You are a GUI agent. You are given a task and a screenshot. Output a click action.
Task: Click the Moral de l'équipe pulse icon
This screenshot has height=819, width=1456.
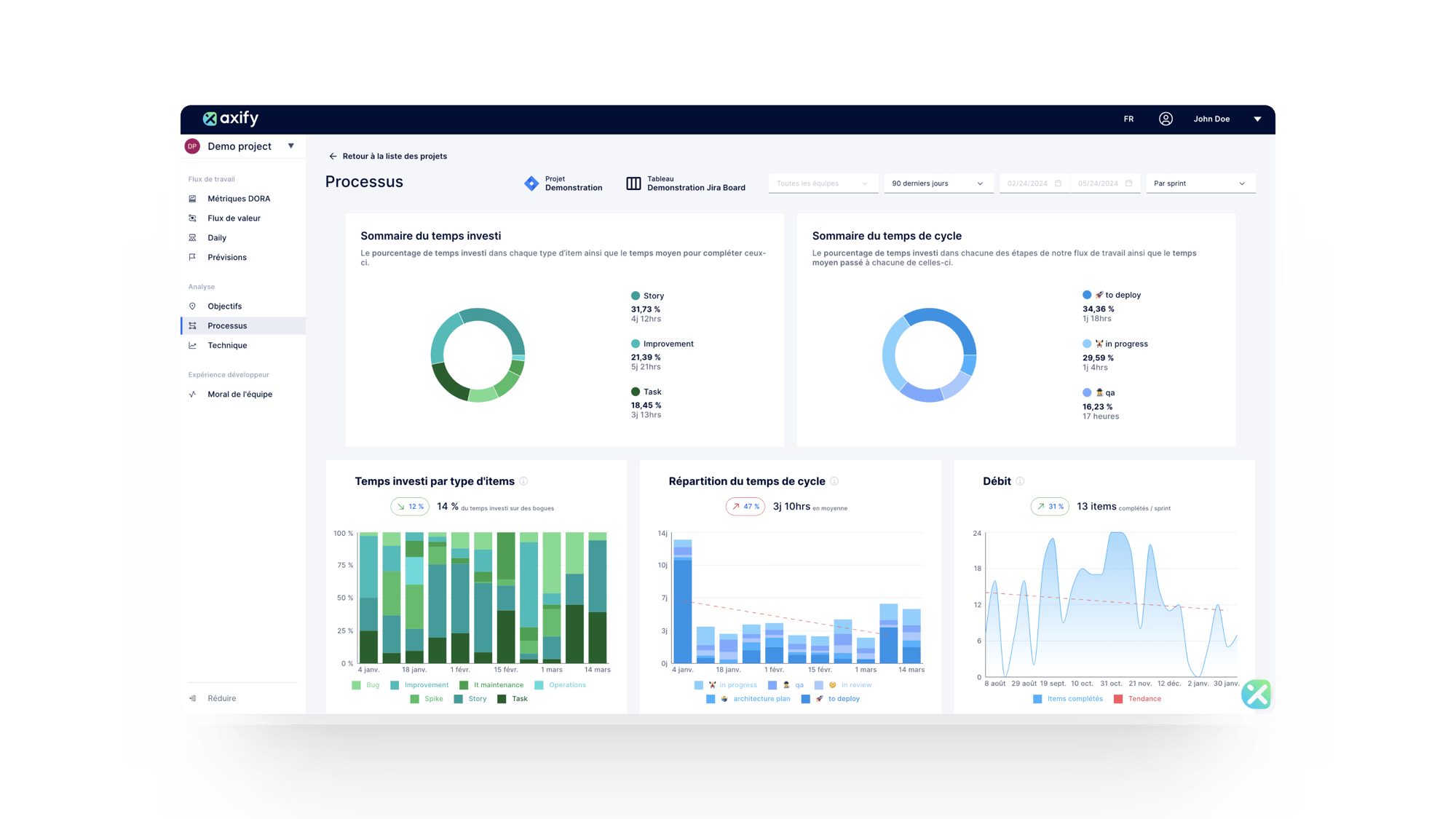193,395
